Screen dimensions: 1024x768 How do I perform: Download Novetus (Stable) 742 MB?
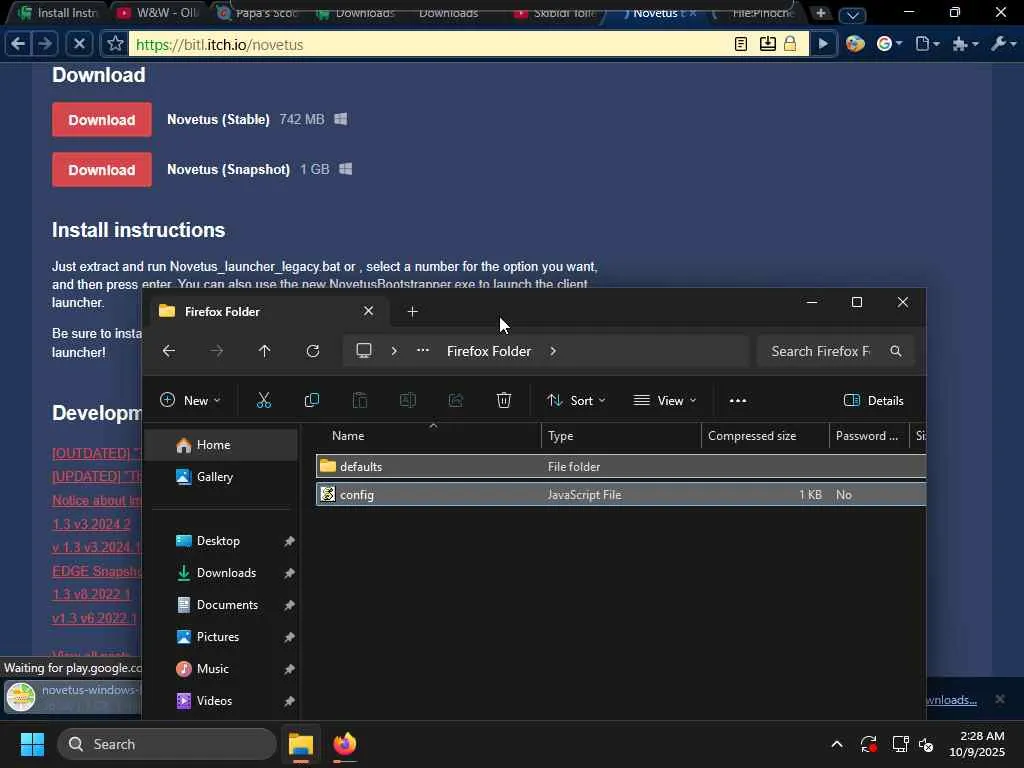click(102, 120)
